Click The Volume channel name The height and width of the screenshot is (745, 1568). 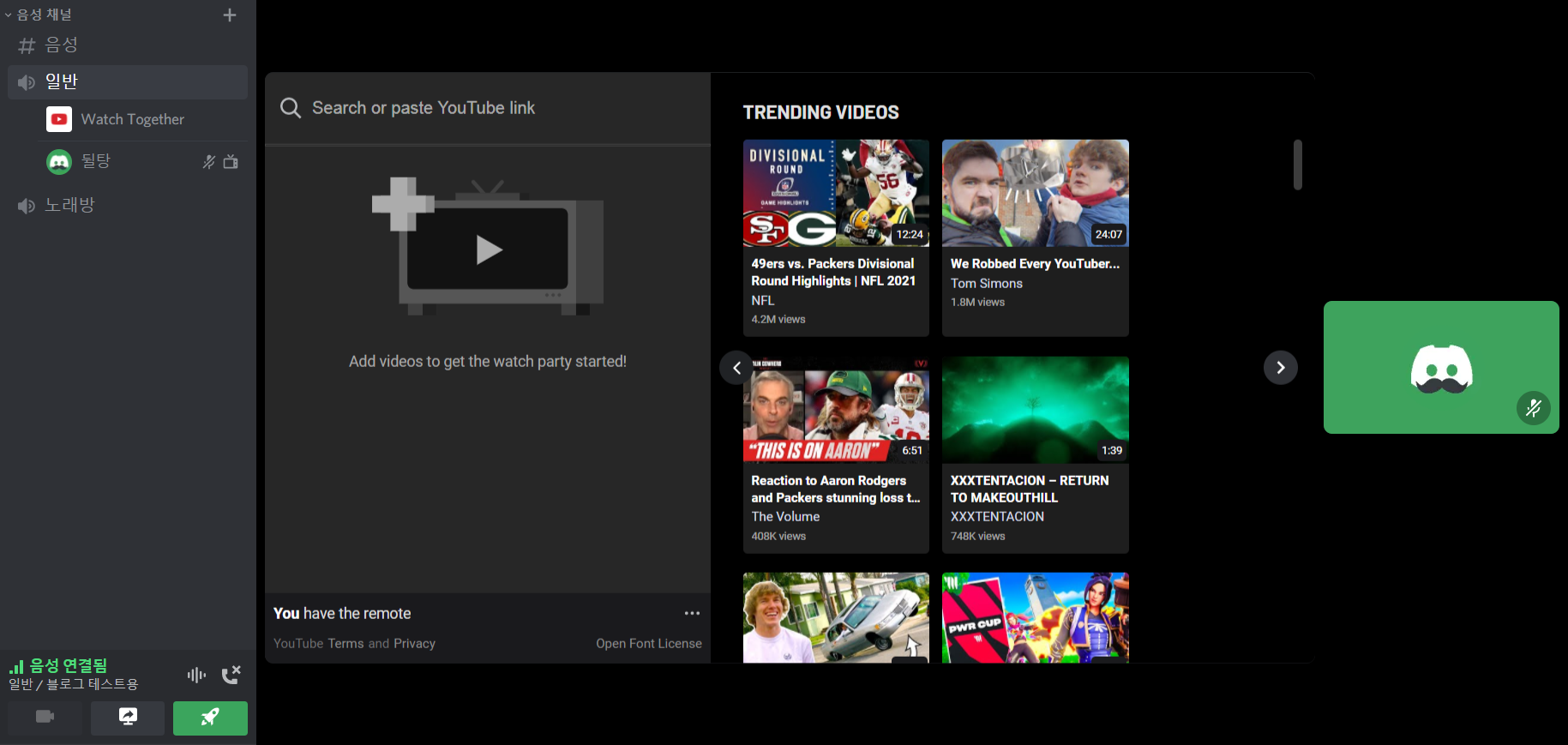pos(785,516)
